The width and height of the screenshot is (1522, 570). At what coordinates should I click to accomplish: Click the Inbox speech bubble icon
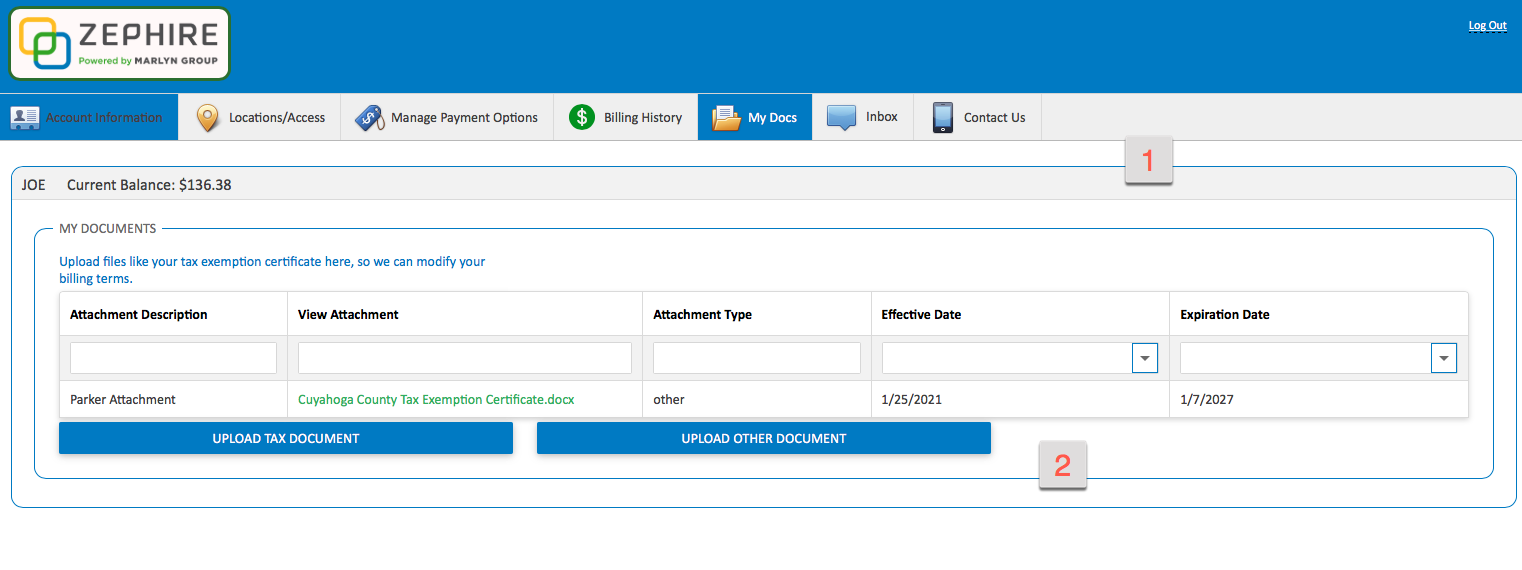(x=841, y=117)
